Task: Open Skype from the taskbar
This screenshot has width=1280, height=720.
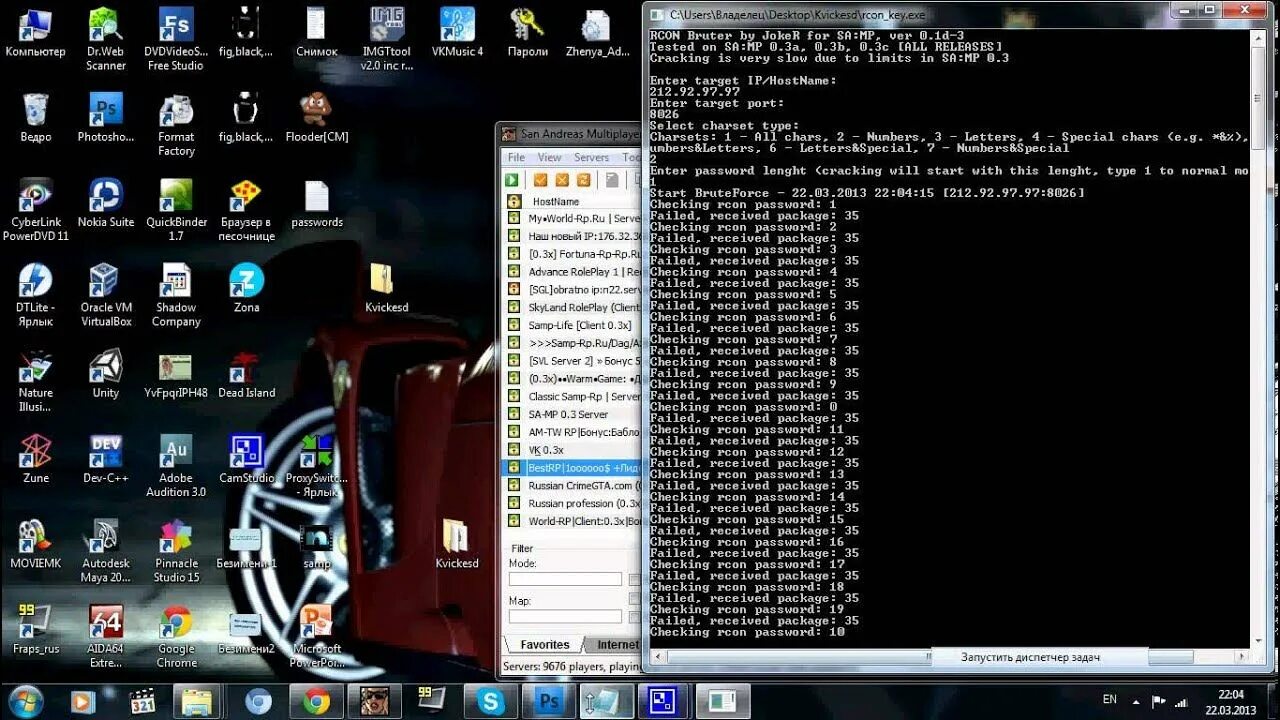Action: coord(491,702)
